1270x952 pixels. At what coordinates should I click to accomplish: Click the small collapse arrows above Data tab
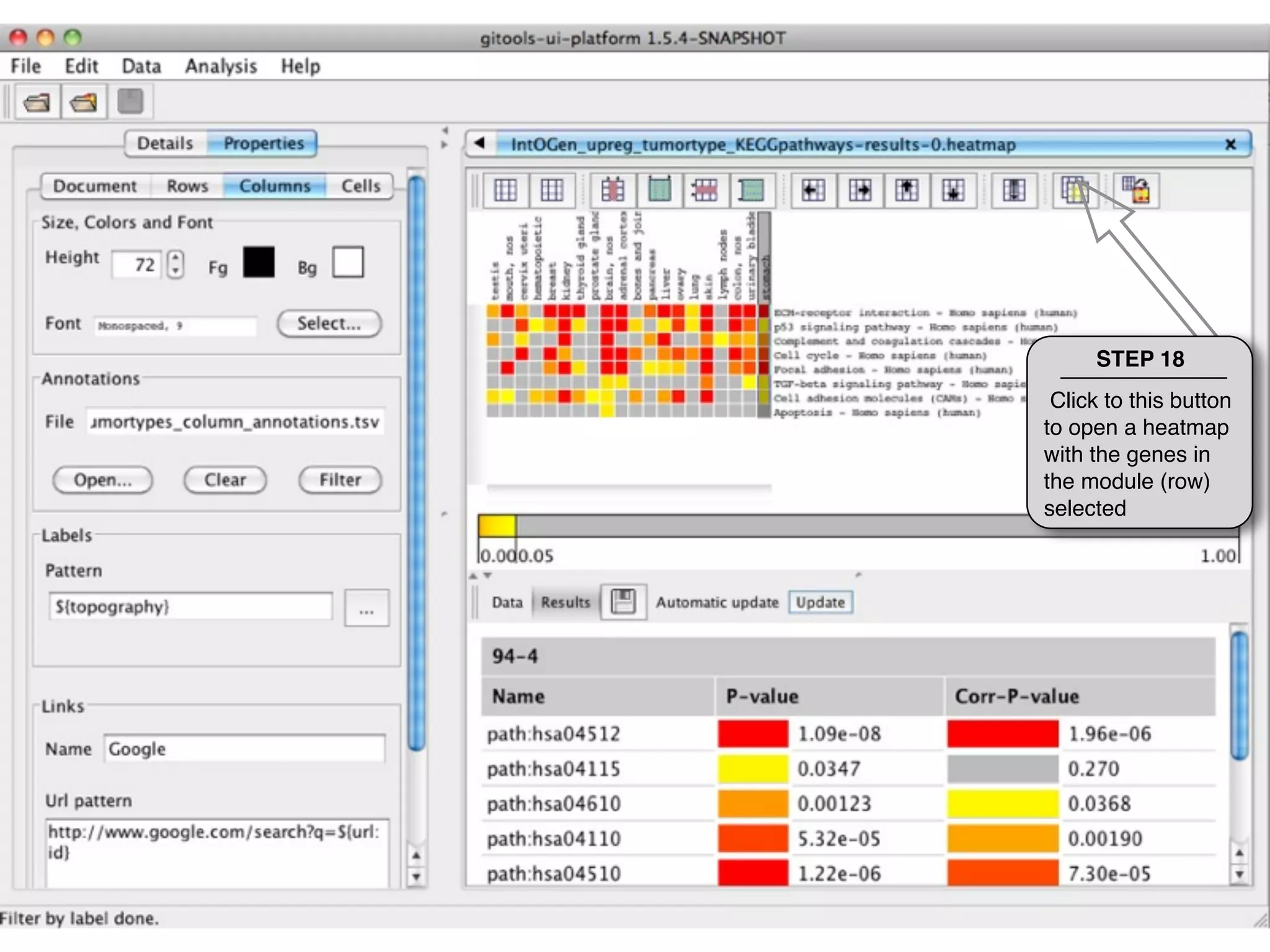point(481,576)
